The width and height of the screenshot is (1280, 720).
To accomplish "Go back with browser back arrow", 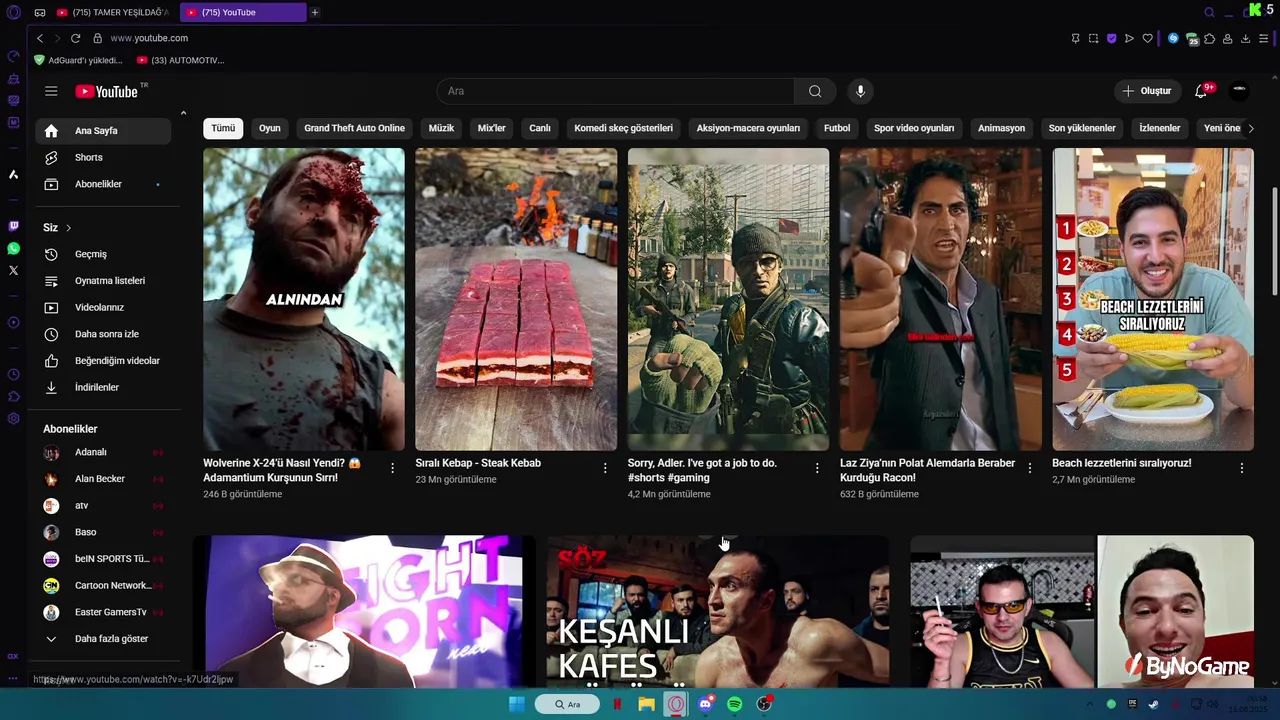I will click(40, 38).
